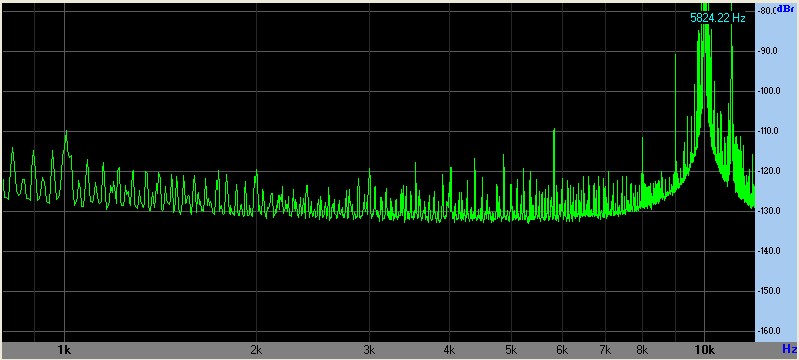
Task: Select the 2k frequency axis label
Action: 256,350
